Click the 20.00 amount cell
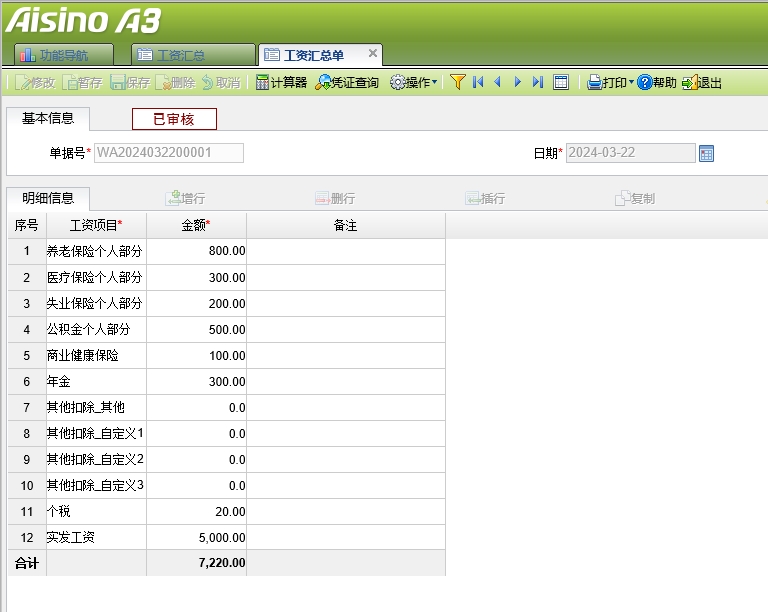 pyautogui.click(x=196, y=512)
